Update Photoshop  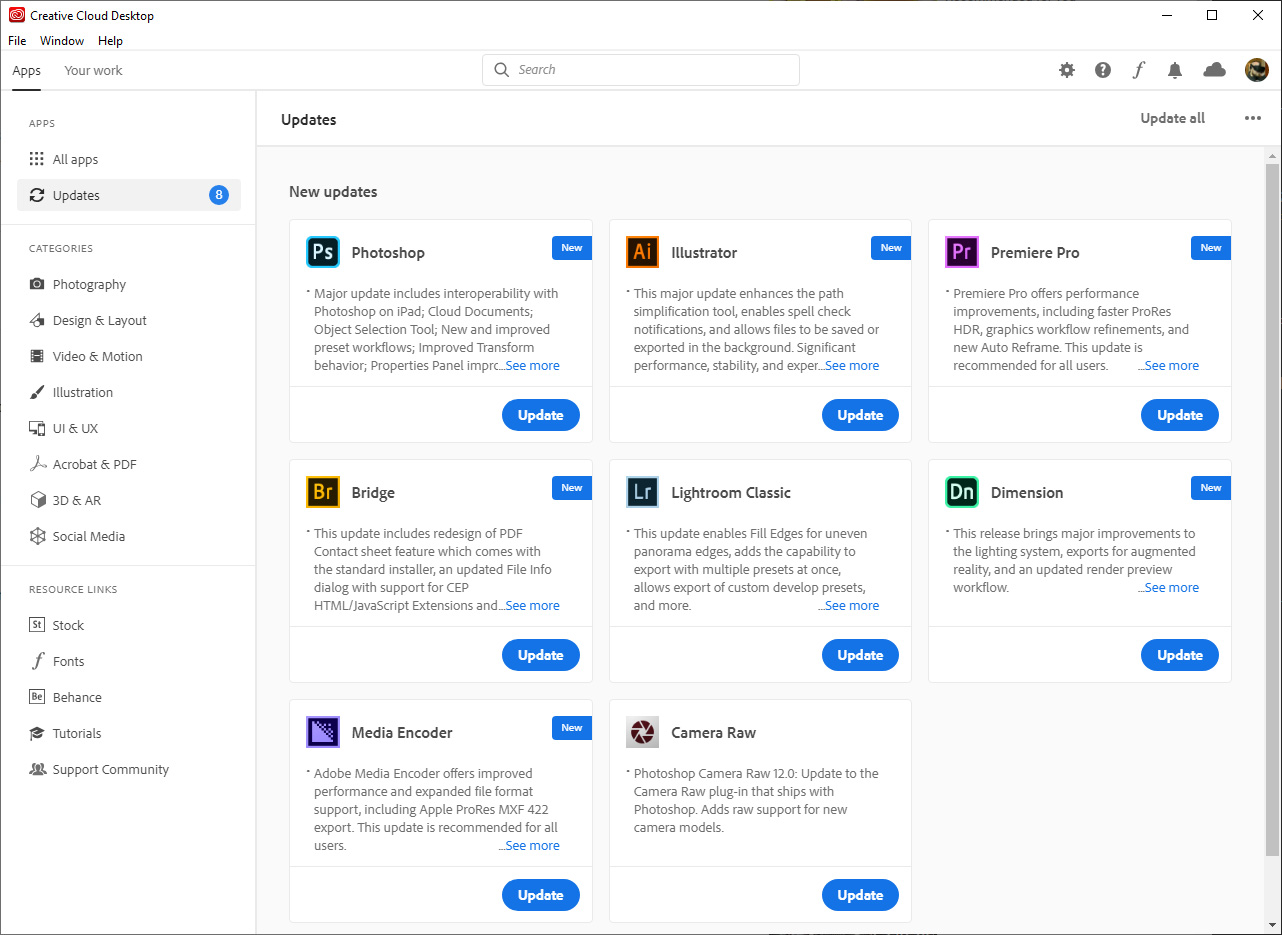click(541, 415)
